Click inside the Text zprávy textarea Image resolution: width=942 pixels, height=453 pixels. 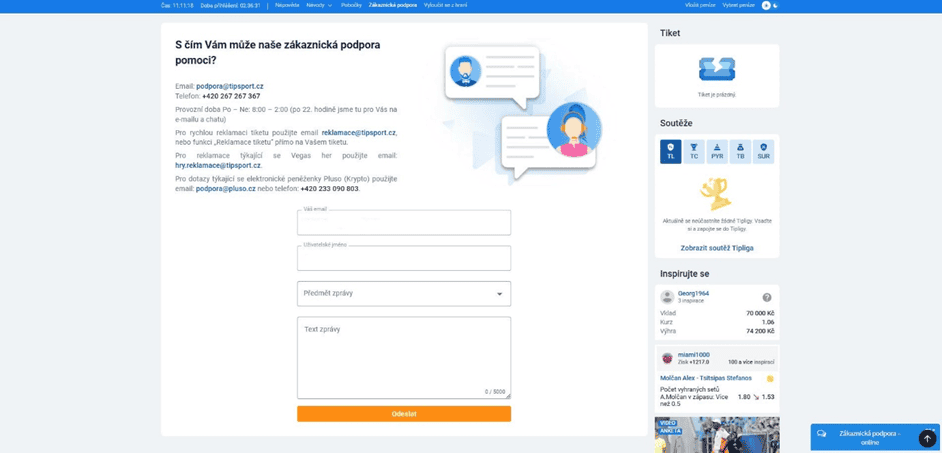404,357
